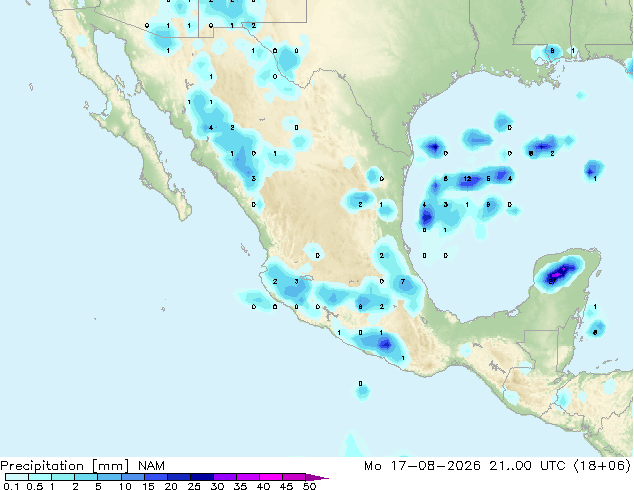The height and width of the screenshot is (490, 634).
Task: Click the '(18+06)' forecast run text
Action: [602, 466]
